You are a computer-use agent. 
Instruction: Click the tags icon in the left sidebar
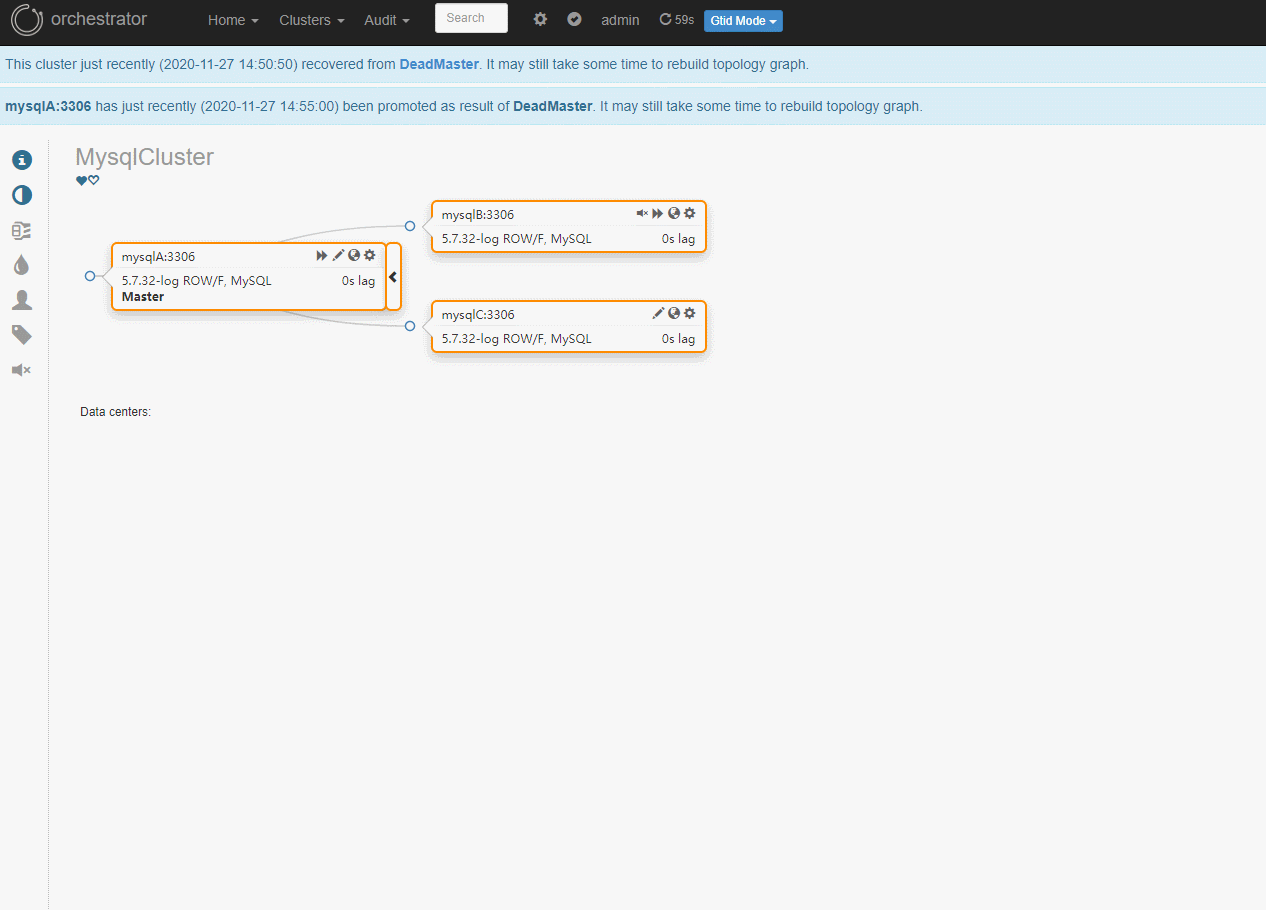[x=21, y=334]
